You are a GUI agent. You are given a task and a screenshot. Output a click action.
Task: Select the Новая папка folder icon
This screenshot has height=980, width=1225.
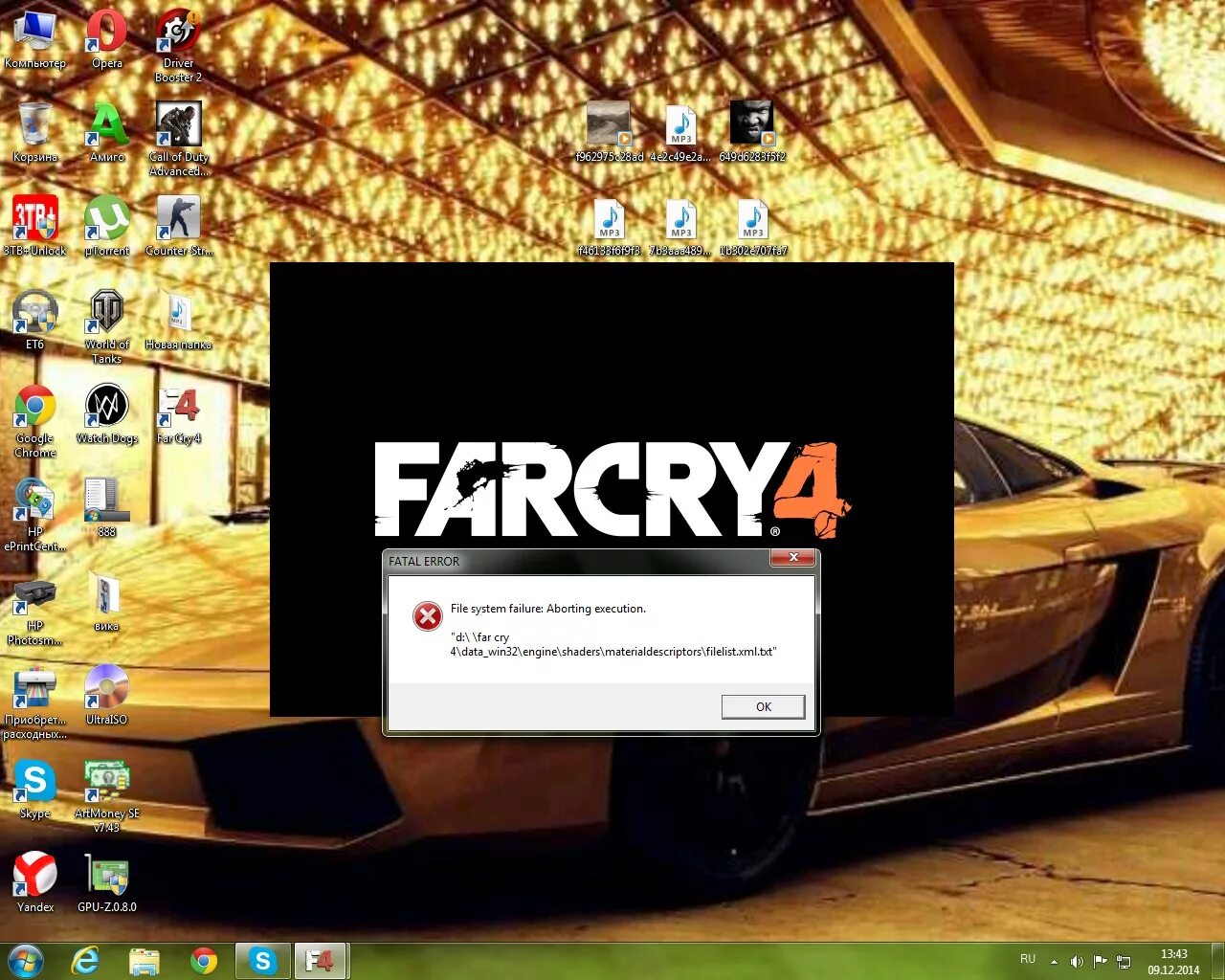point(178,320)
